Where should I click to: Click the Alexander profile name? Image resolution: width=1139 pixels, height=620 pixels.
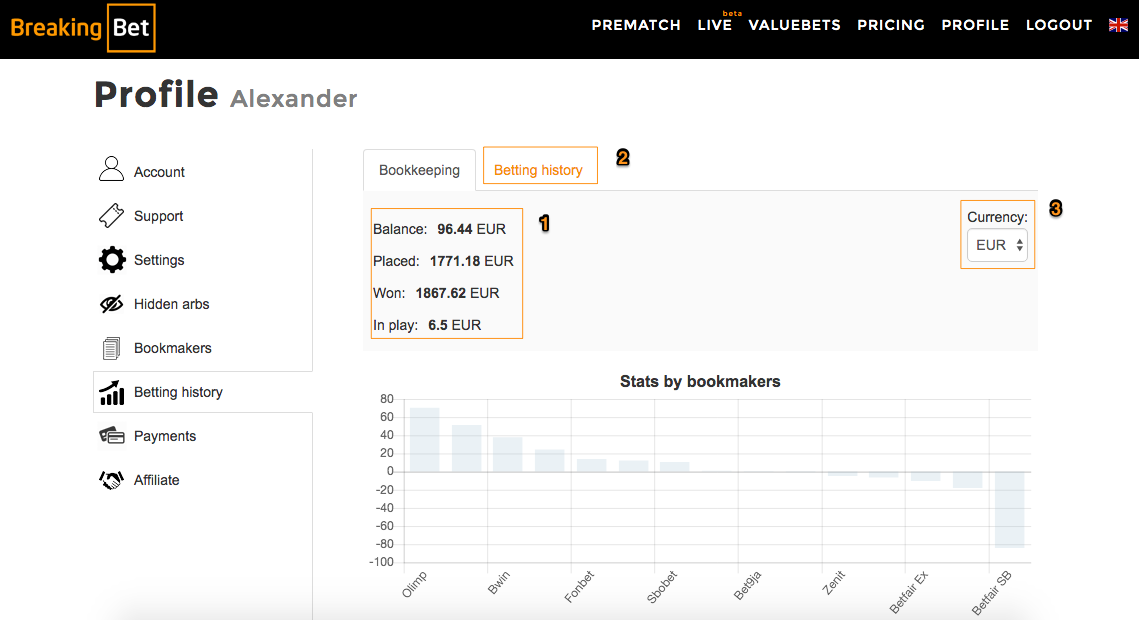(293, 99)
